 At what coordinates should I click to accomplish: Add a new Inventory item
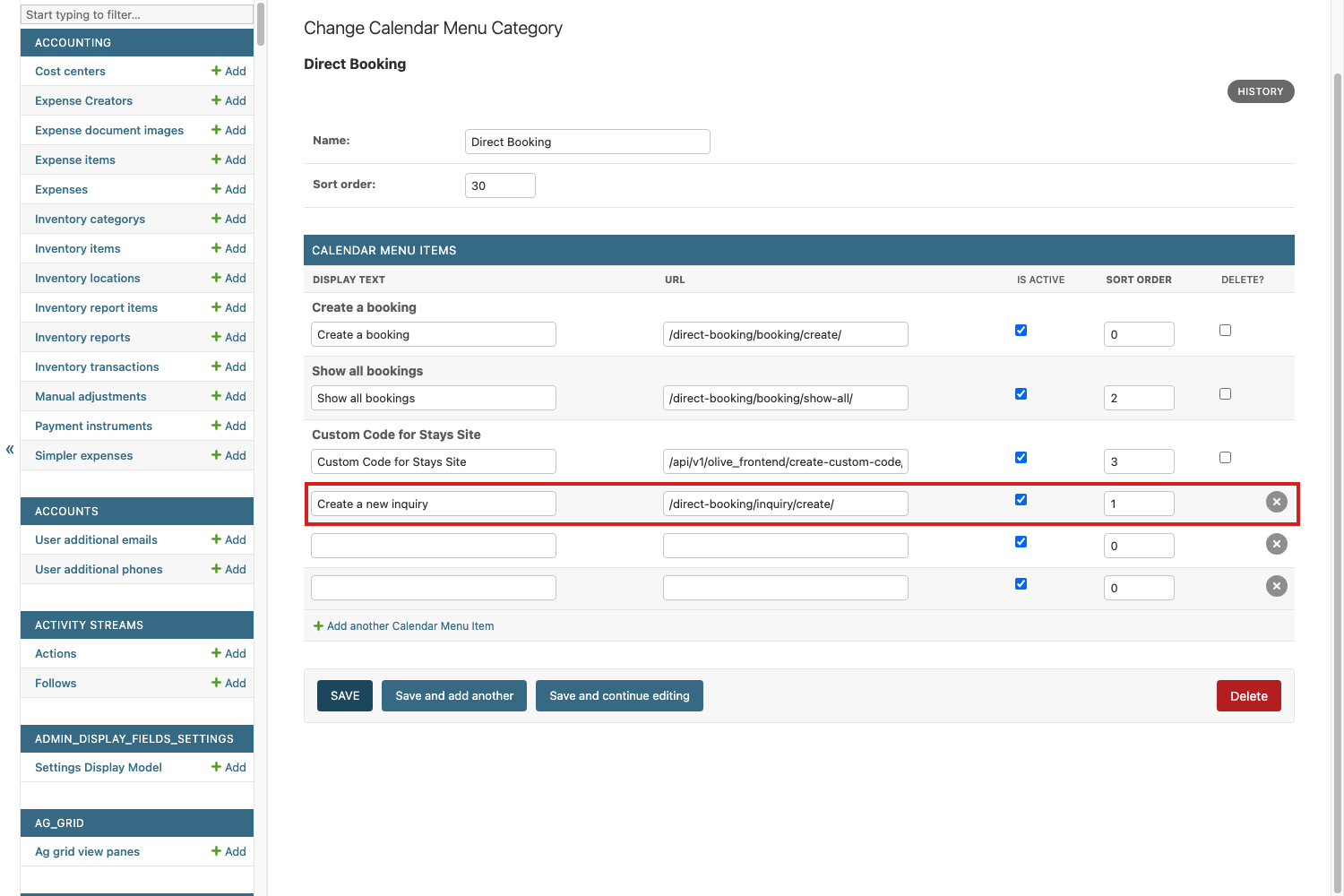228,248
